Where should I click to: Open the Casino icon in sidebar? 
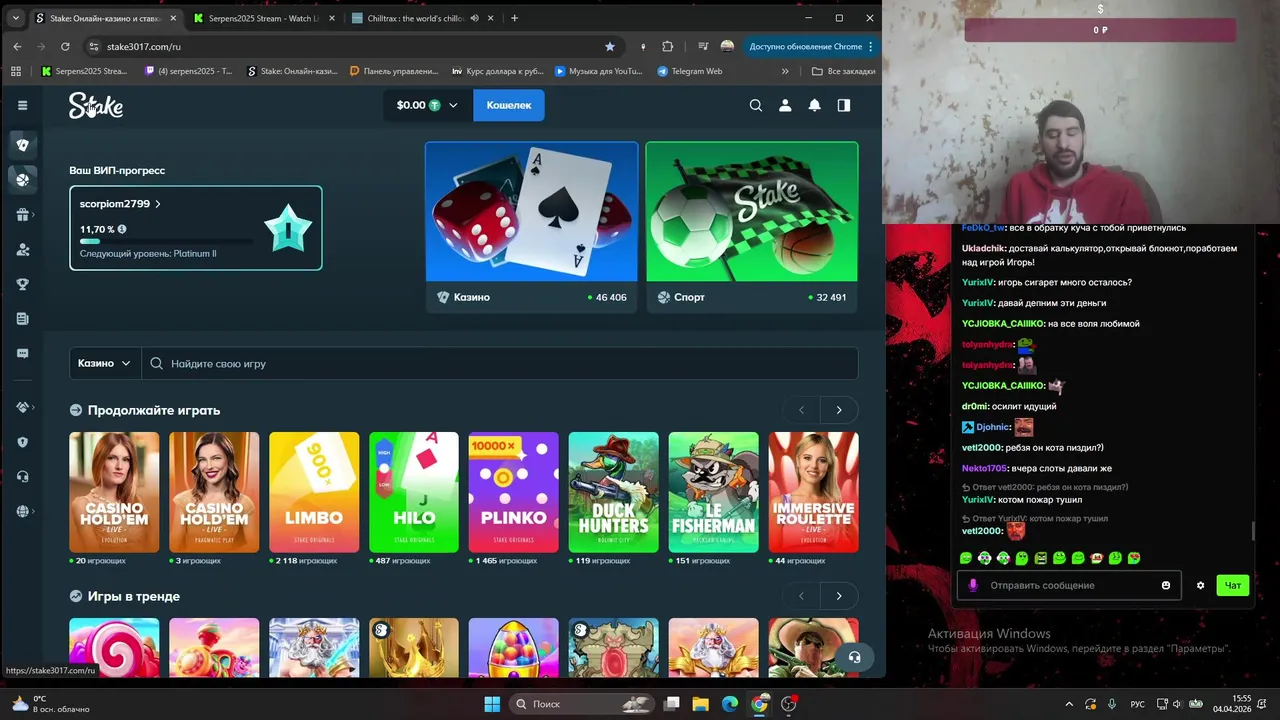23,145
